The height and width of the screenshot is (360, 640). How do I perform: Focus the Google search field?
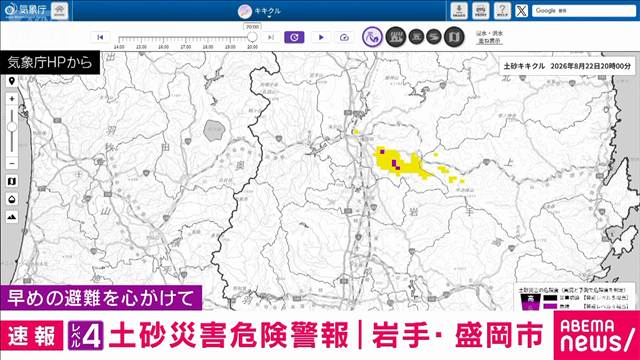coord(584,11)
